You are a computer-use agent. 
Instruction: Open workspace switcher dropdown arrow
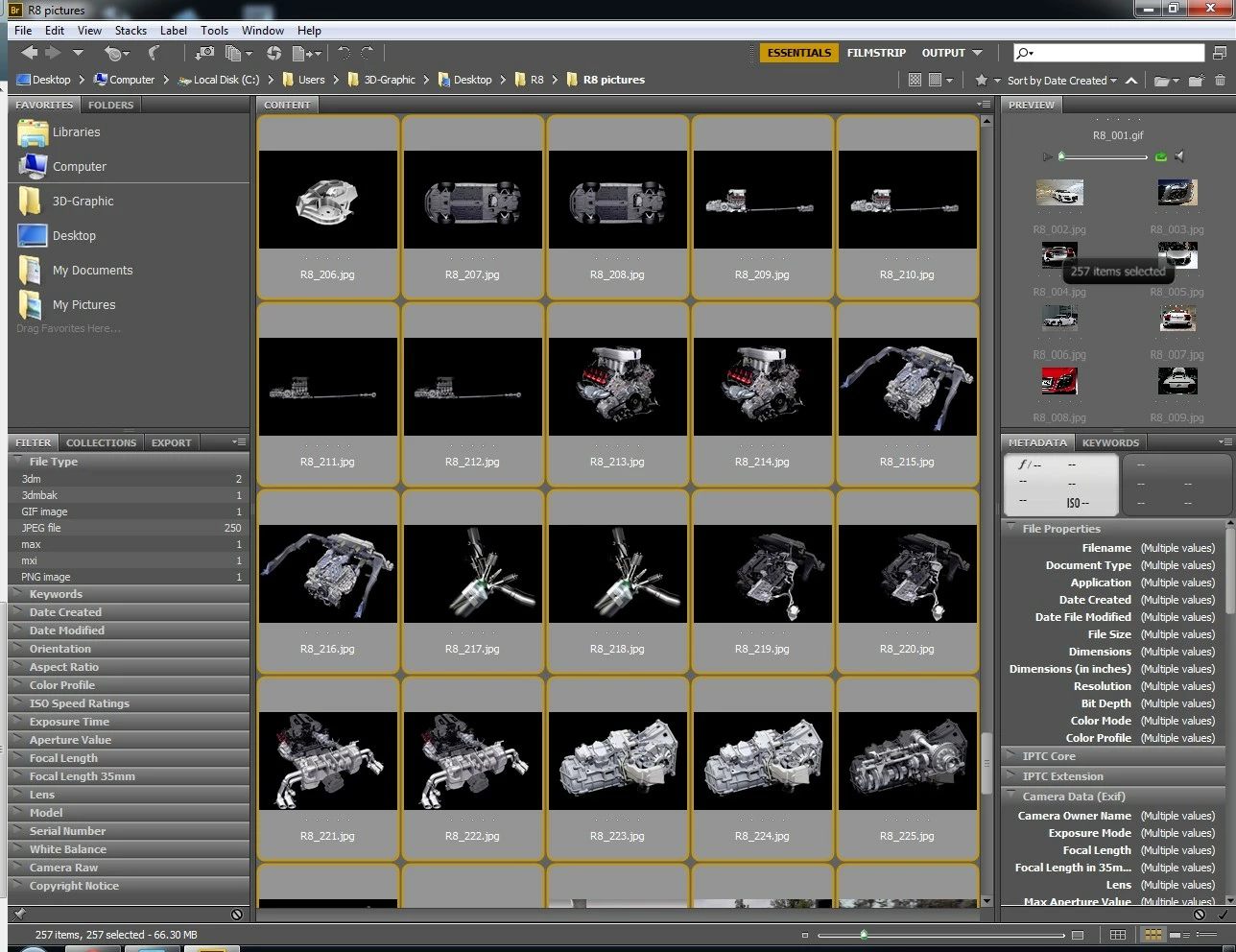(977, 53)
